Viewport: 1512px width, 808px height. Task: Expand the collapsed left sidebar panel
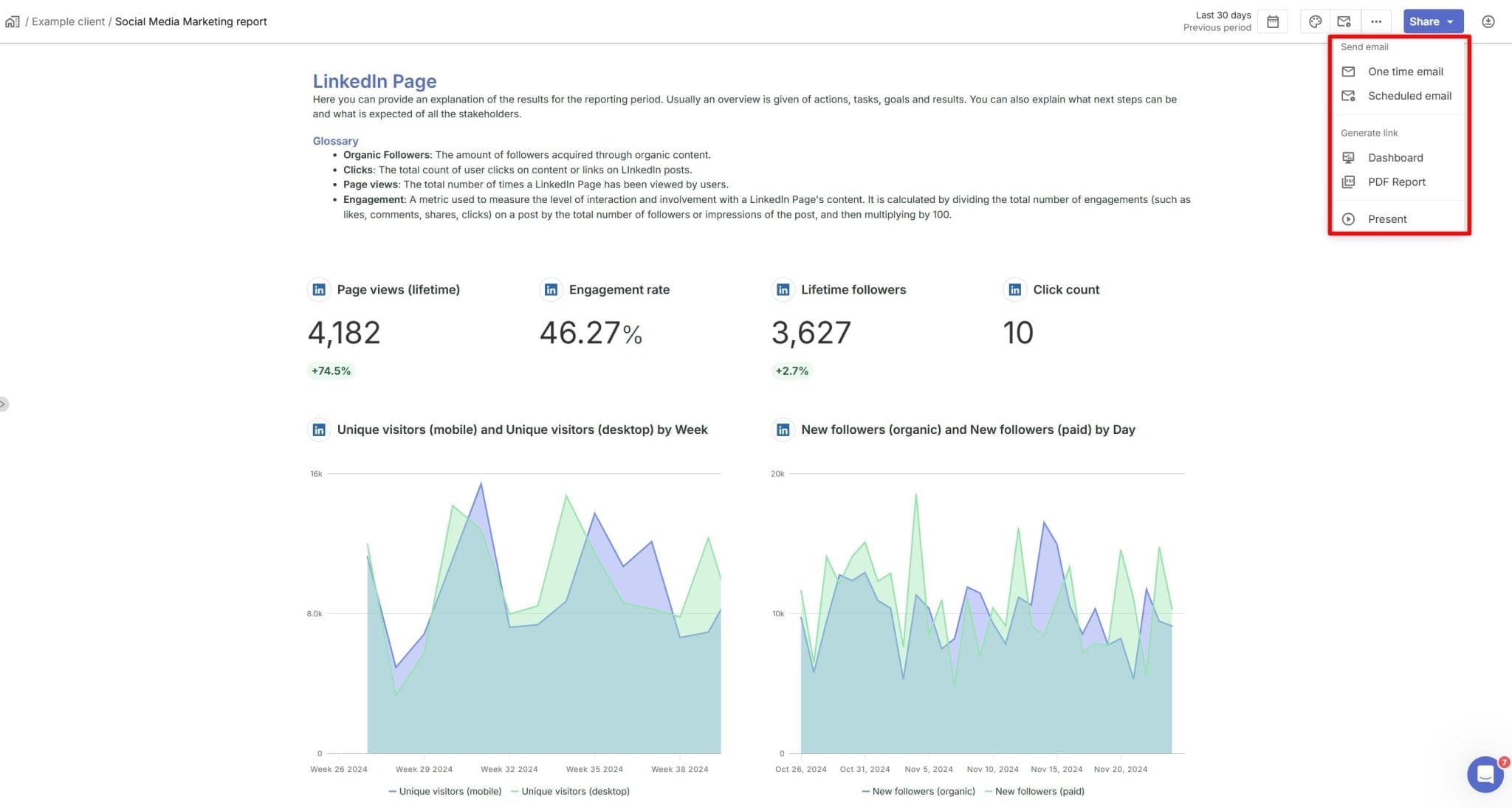(x=4, y=404)
